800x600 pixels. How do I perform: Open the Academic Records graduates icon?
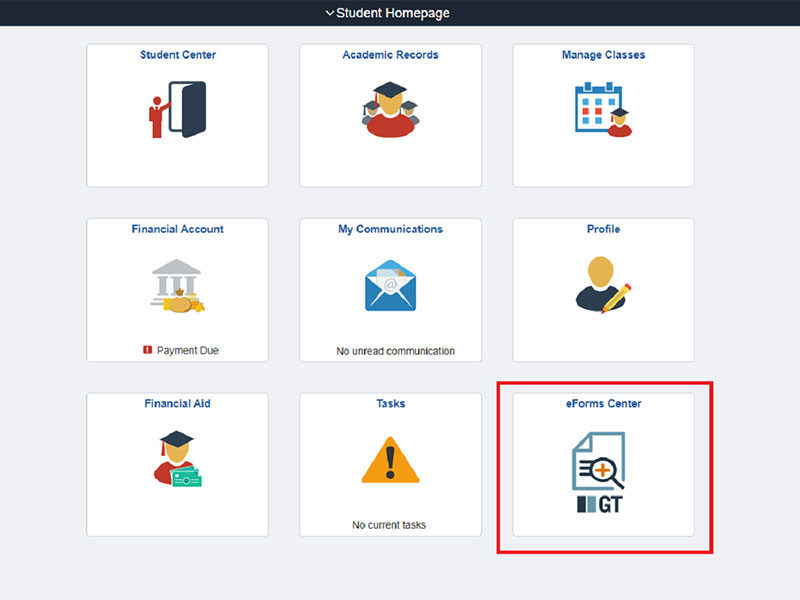(390, 110)
